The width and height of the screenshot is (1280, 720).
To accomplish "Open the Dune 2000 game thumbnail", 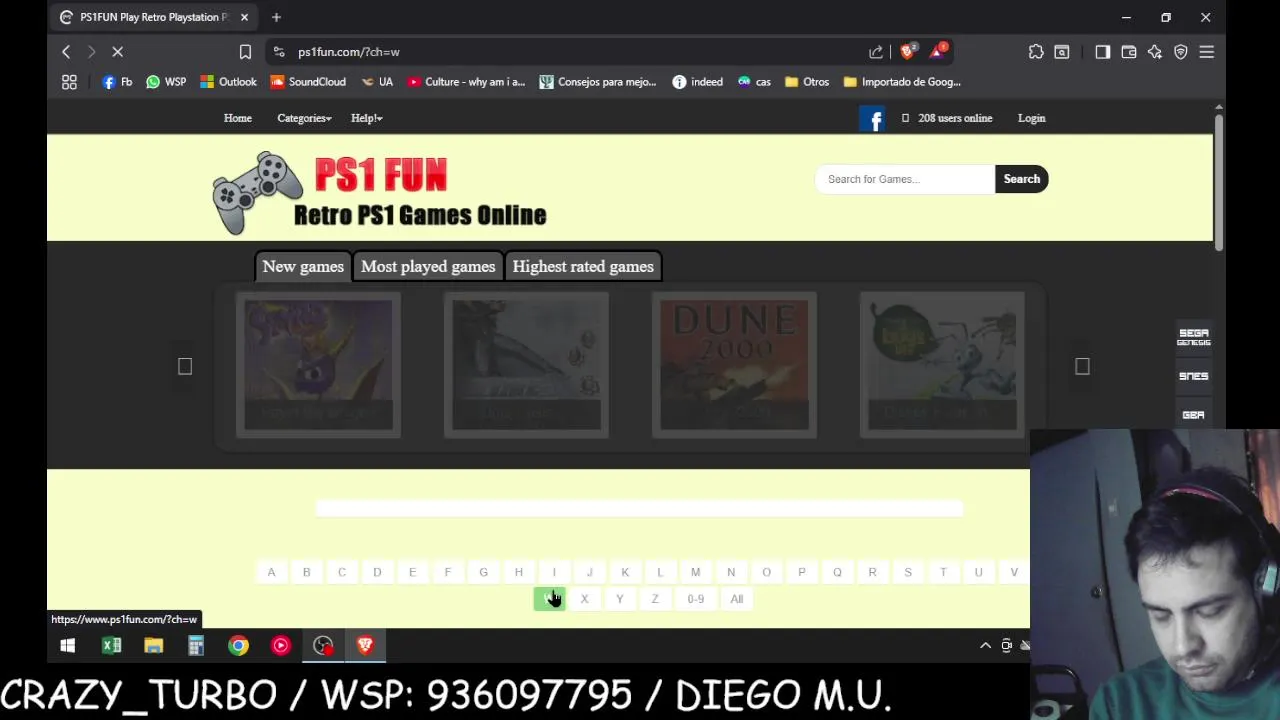I will click(x=734, y=365).
